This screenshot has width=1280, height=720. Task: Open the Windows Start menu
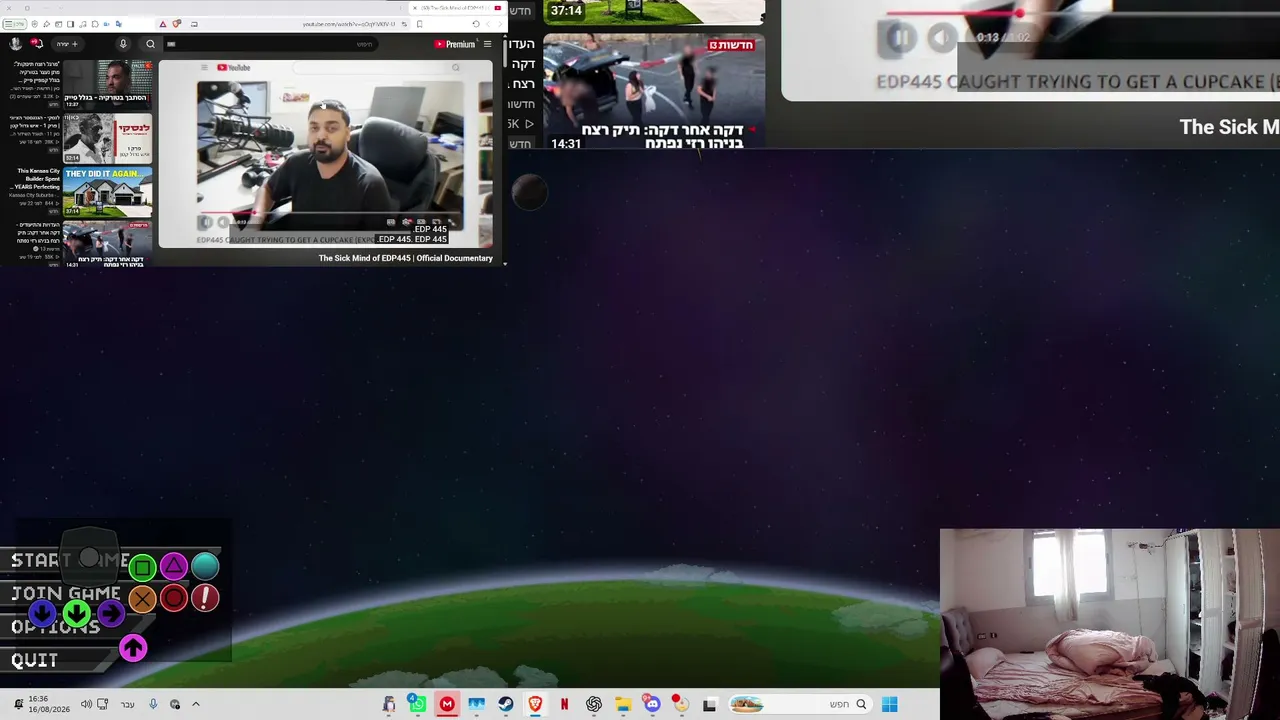[889, 704]
